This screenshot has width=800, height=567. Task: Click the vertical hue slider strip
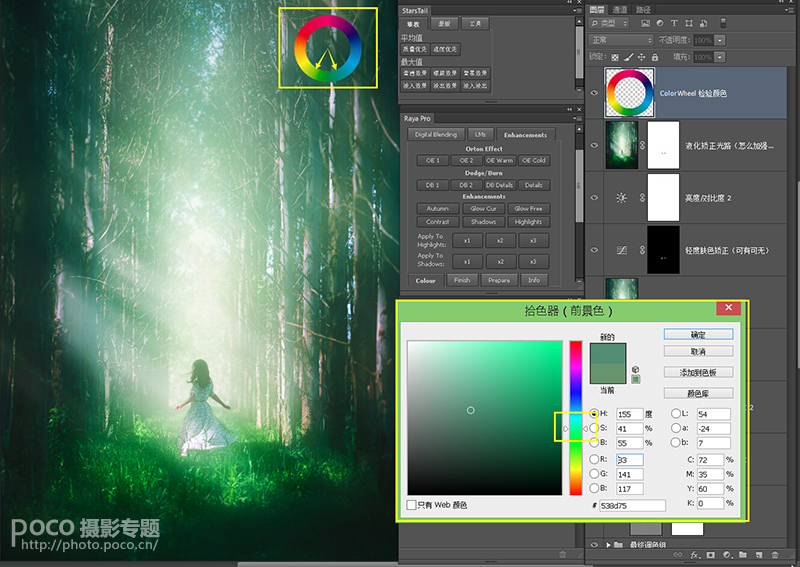pyautogui.click(x=576, y=418)
